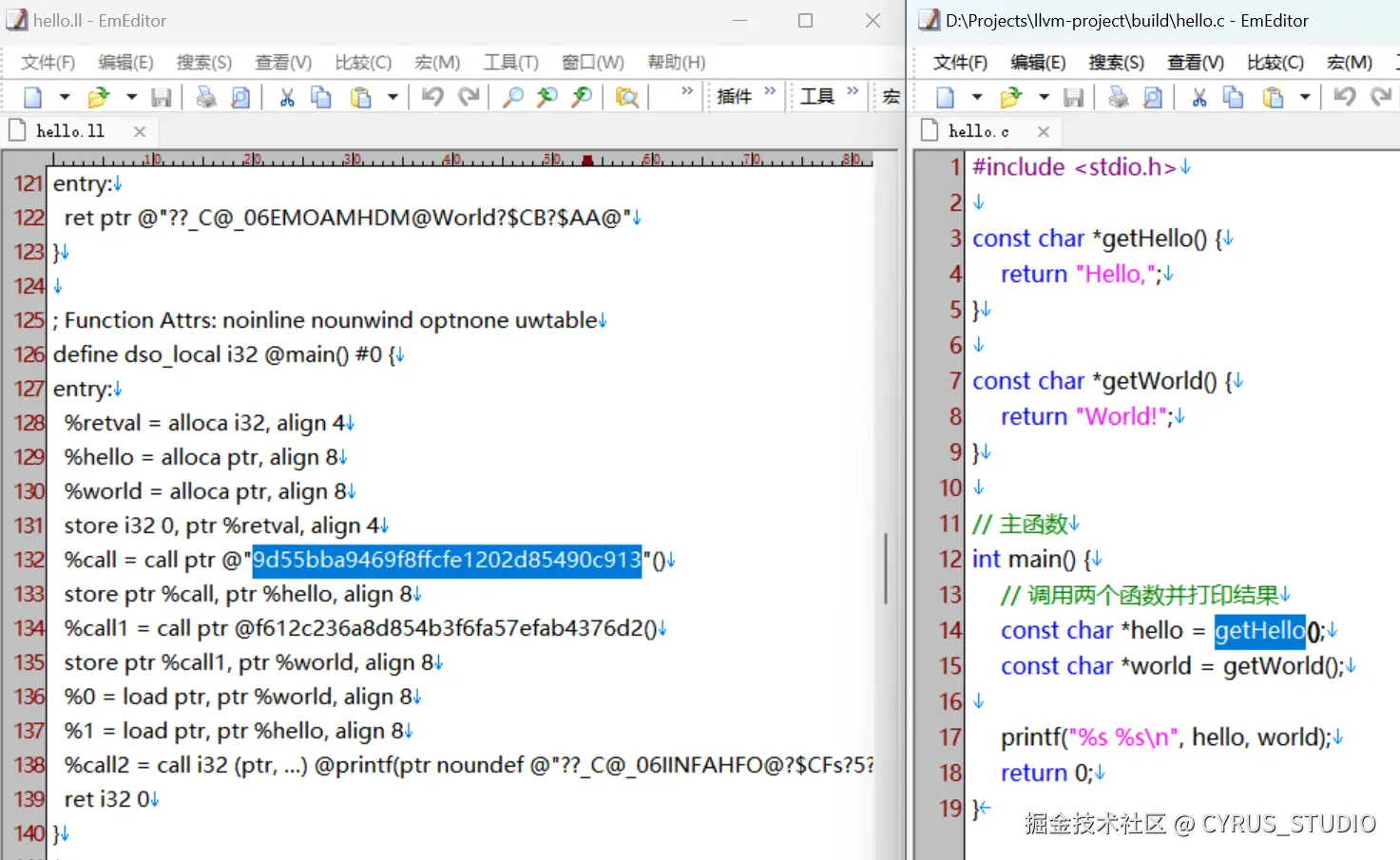
Task: Expand Paste dropdown arrow in hello.c window
Action: click(1305, 97)
